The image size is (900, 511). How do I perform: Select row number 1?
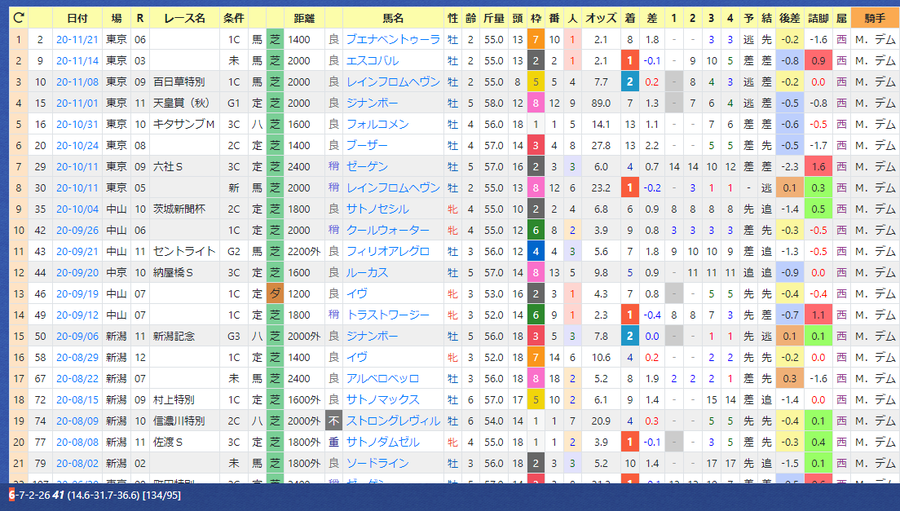click(x=18, y=40)
